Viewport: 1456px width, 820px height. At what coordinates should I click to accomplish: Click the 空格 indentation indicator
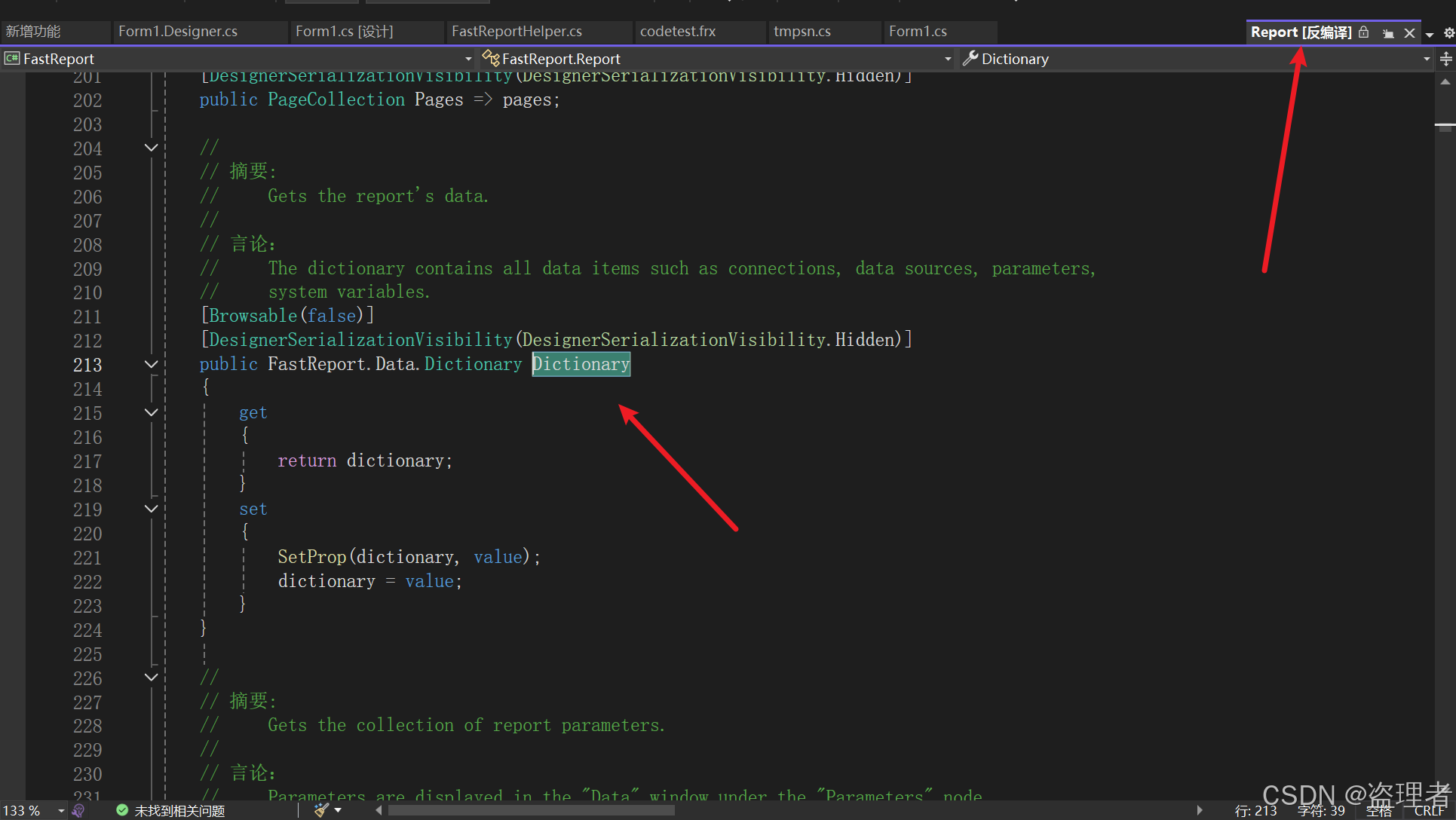1379,810
